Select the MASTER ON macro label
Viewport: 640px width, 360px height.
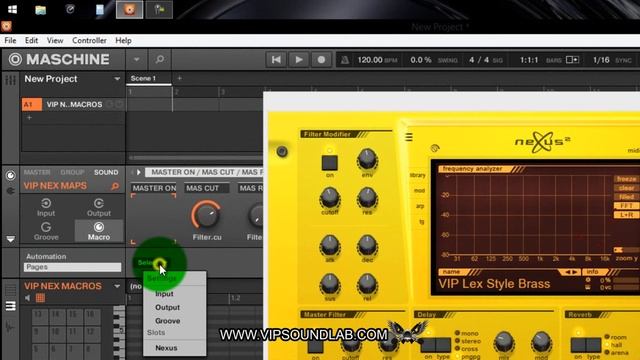tap(154, 188)
